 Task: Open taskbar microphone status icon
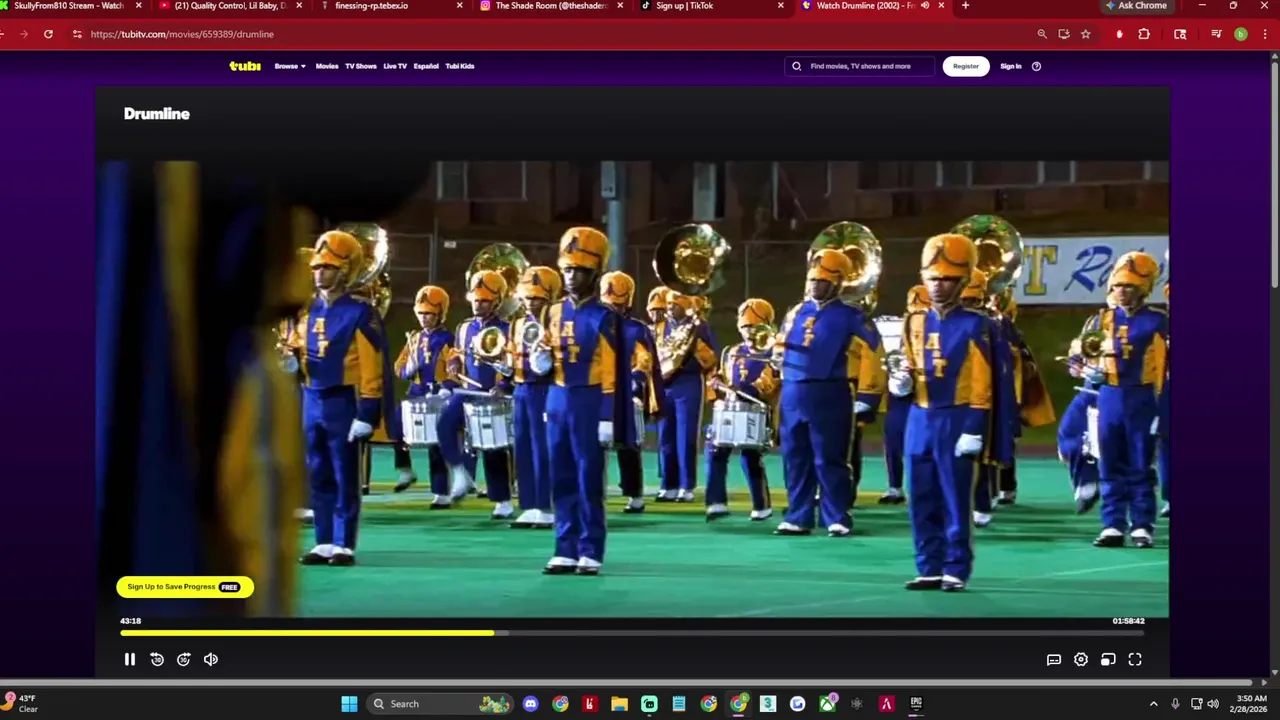point(1175,704)
